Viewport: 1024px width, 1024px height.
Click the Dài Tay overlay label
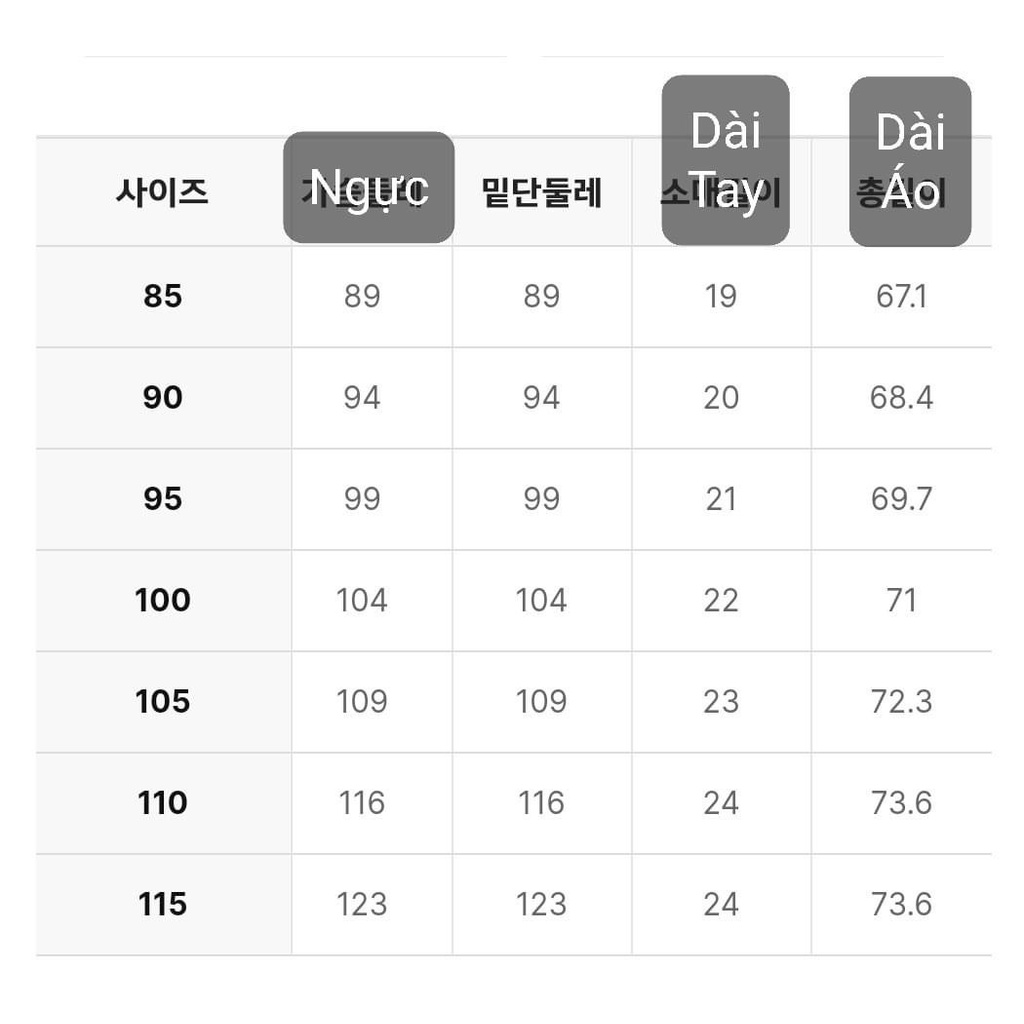726,161
